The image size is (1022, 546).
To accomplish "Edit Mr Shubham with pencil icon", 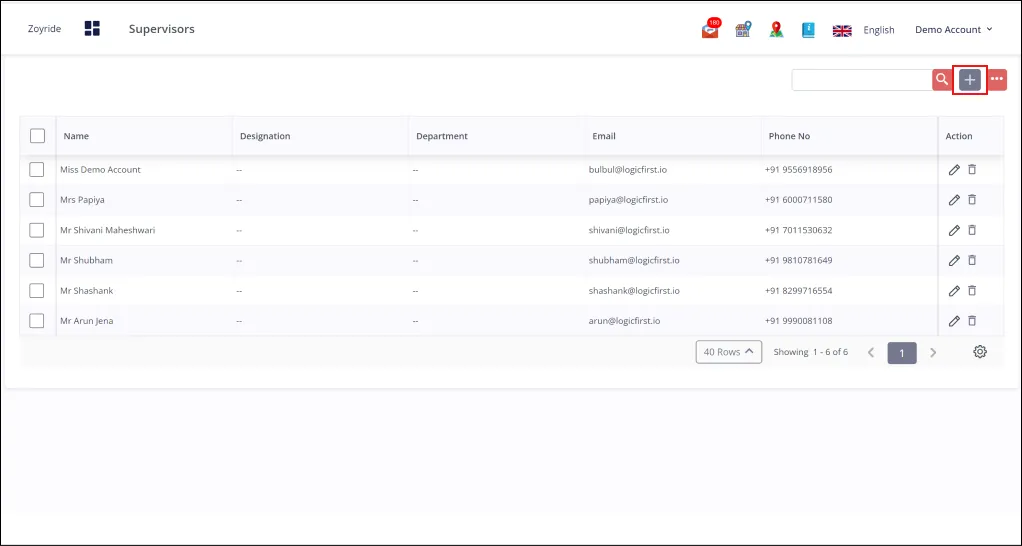I will 954,261.
